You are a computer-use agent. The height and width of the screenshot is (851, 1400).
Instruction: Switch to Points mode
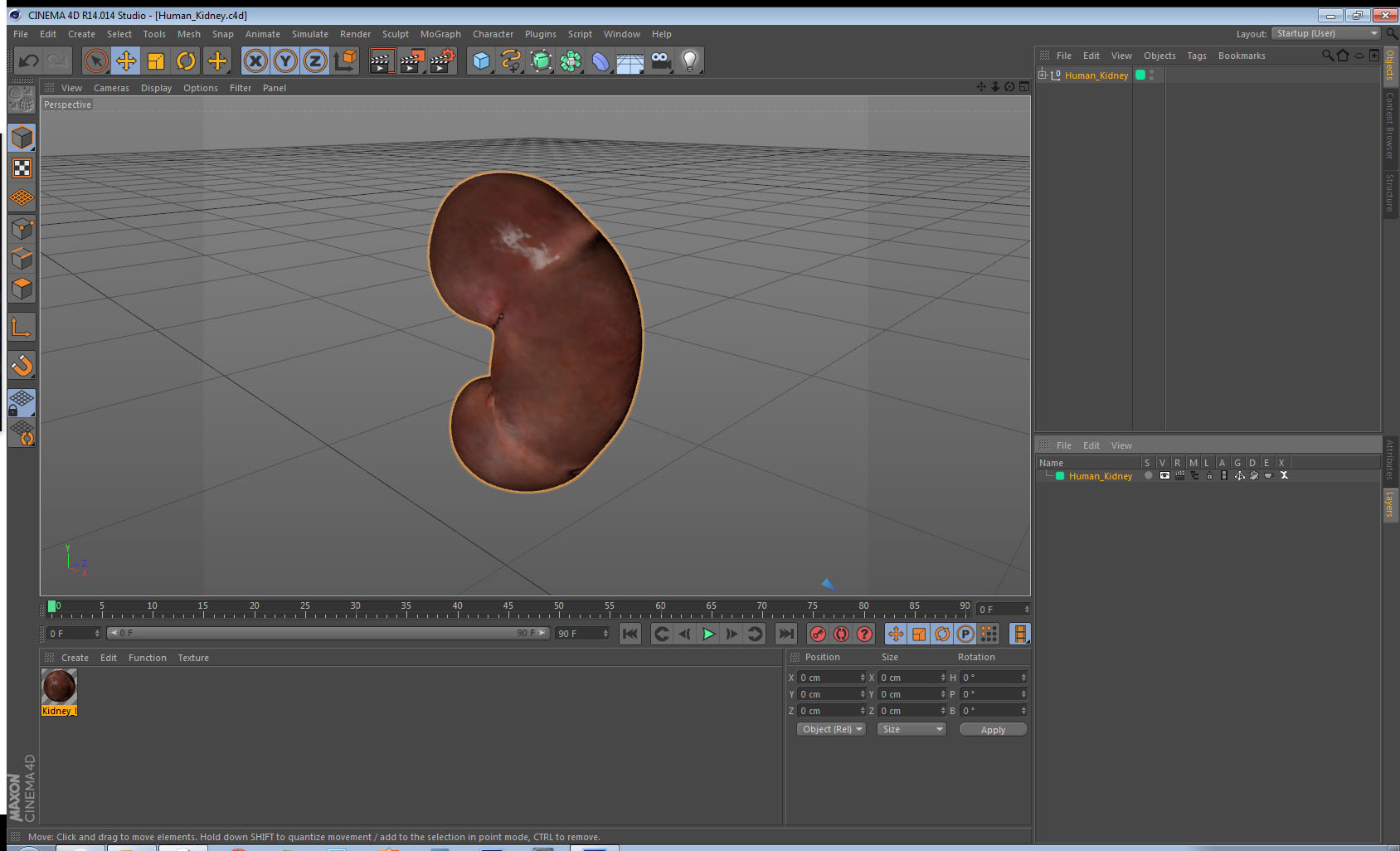coord(22,228)
